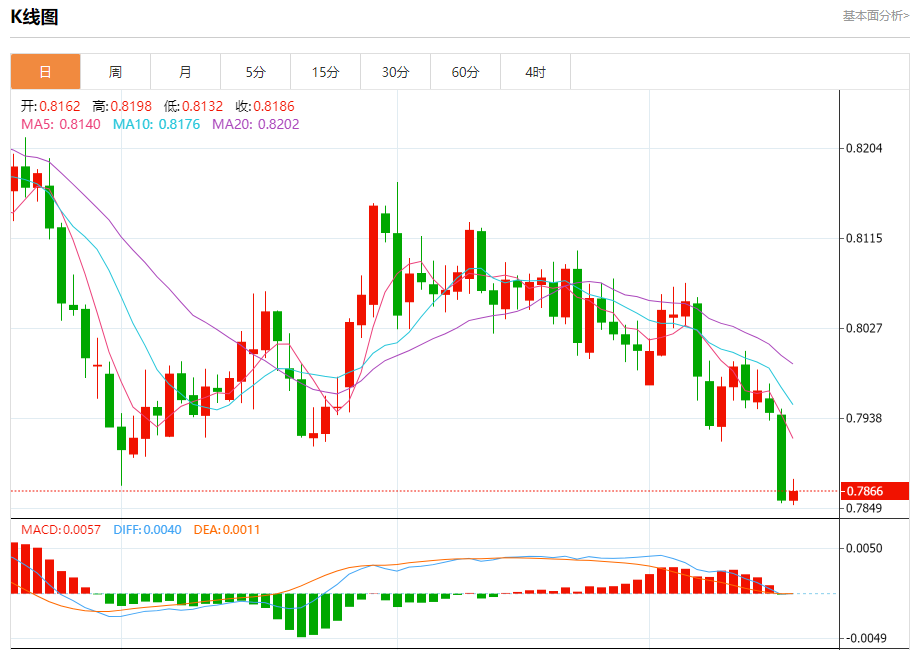The image size is (915, 650).
Task: Click the last red candlestick near 0.7866
Action: 794,495
